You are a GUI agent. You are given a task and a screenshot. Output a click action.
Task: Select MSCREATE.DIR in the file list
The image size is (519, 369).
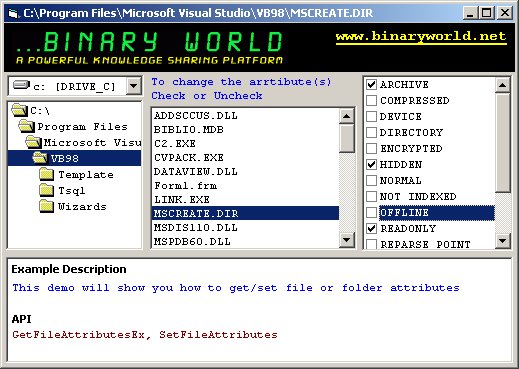coord(245,213)
